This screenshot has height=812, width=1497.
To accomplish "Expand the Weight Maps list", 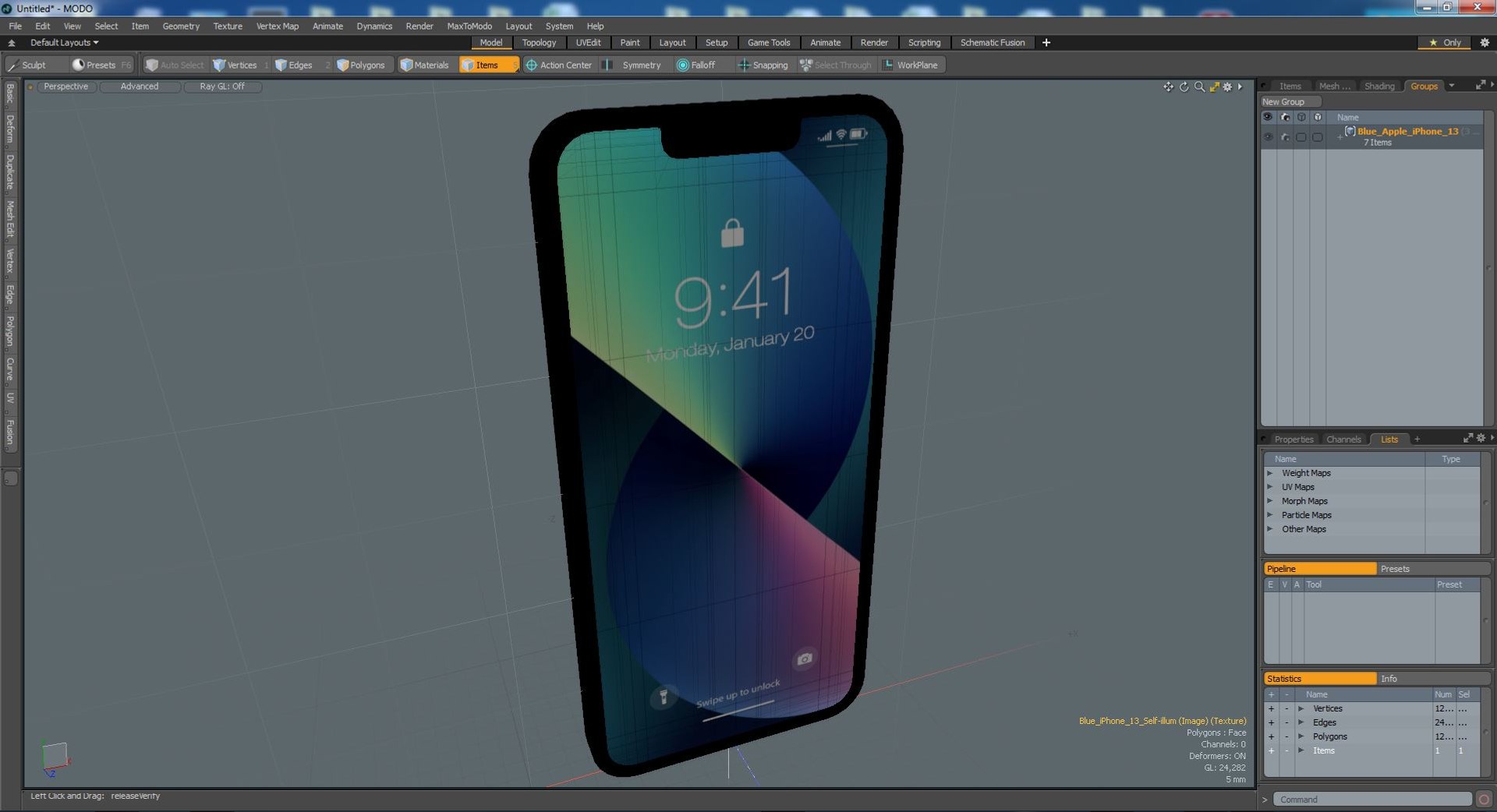I will coord(1270,473).
